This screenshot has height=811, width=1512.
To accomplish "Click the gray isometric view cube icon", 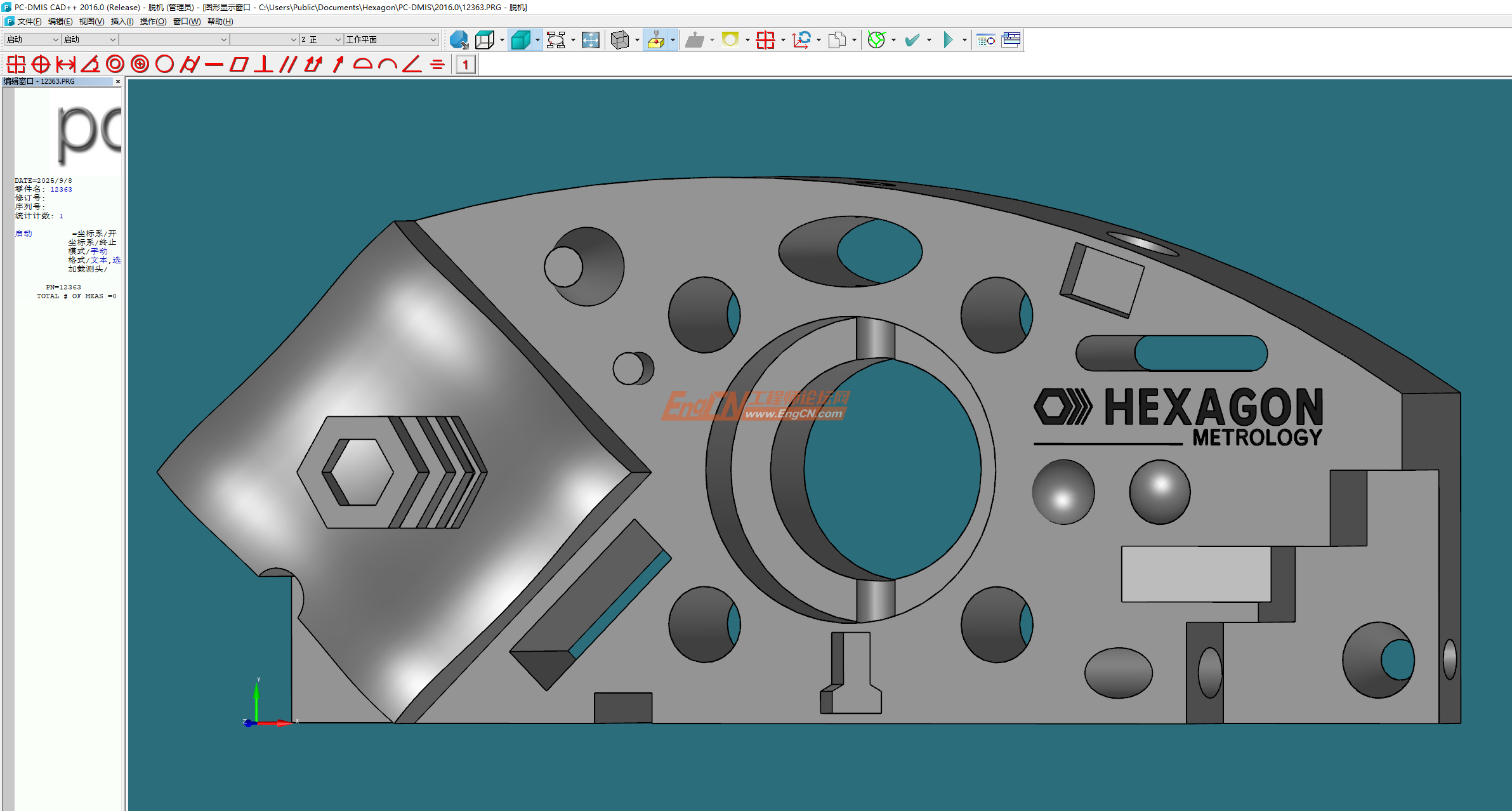I will tap(619, 40).
